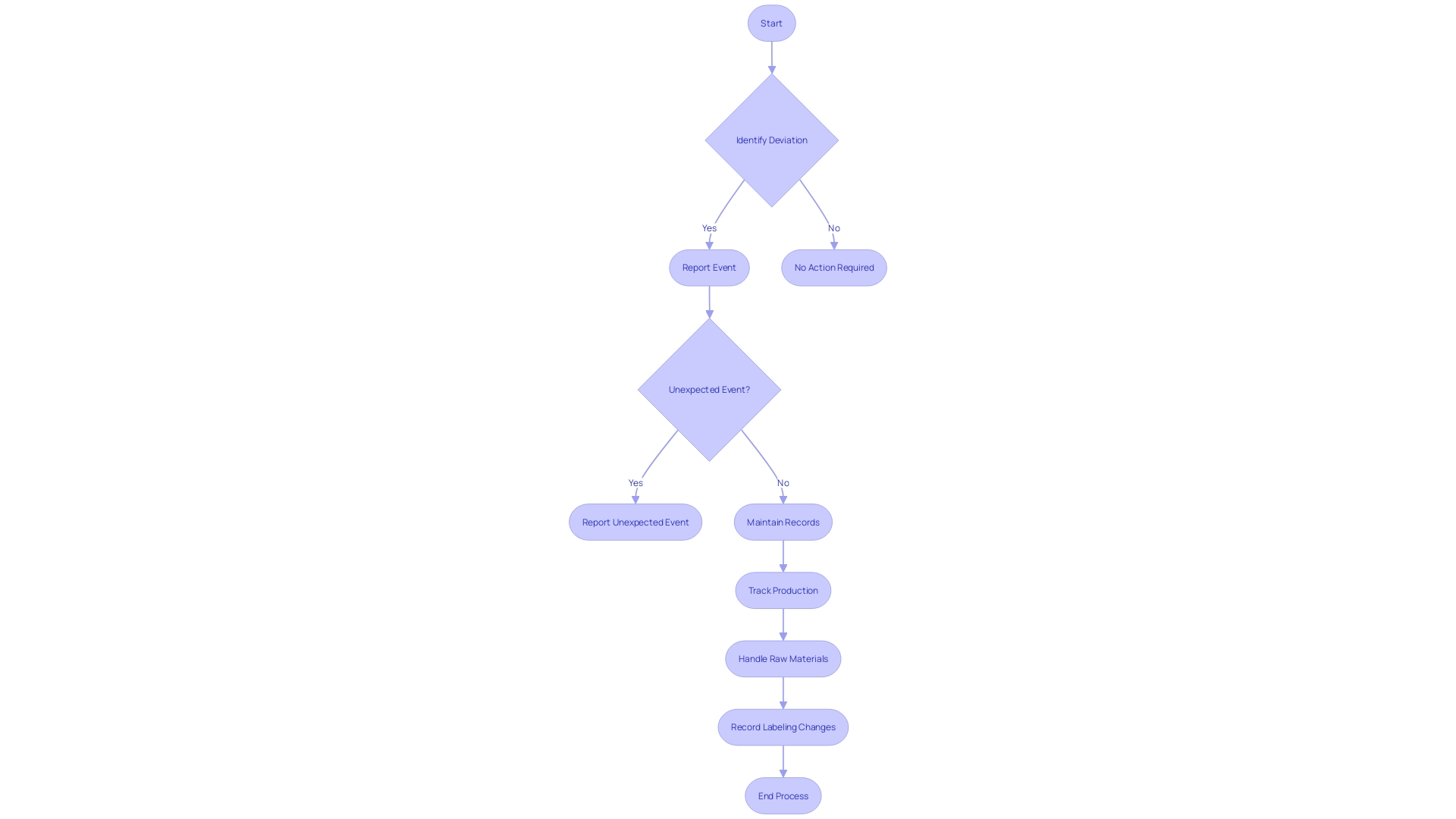Click the Start node at top
The image size is (1456, 819).
click(x=772, y=23)
